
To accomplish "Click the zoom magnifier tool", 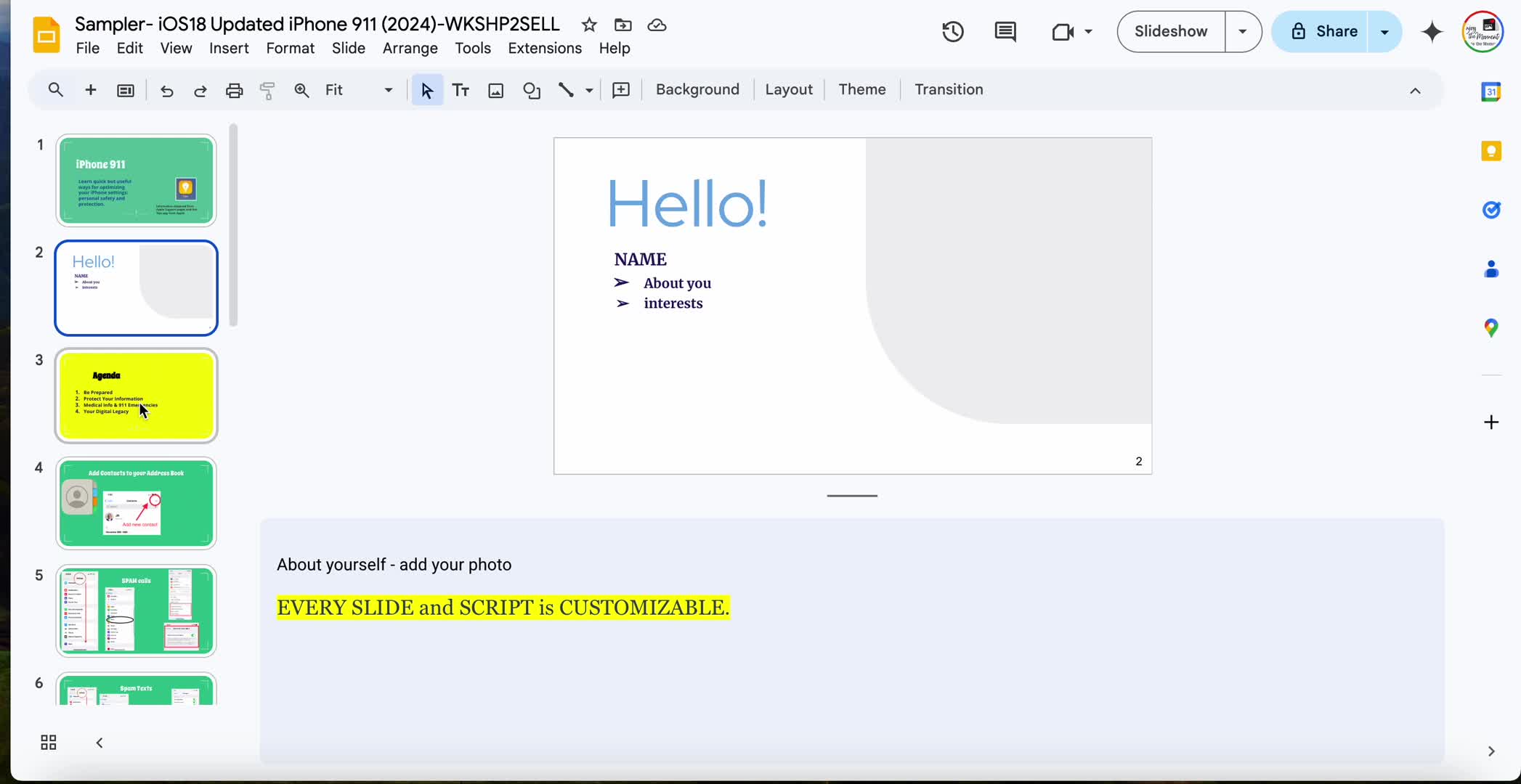I will pos(301,90).
